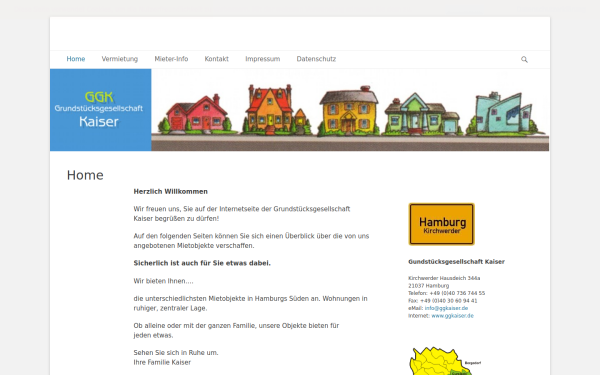Open the Mieter-Info menu item
600x375 pixels.
[x=171, y=59]
